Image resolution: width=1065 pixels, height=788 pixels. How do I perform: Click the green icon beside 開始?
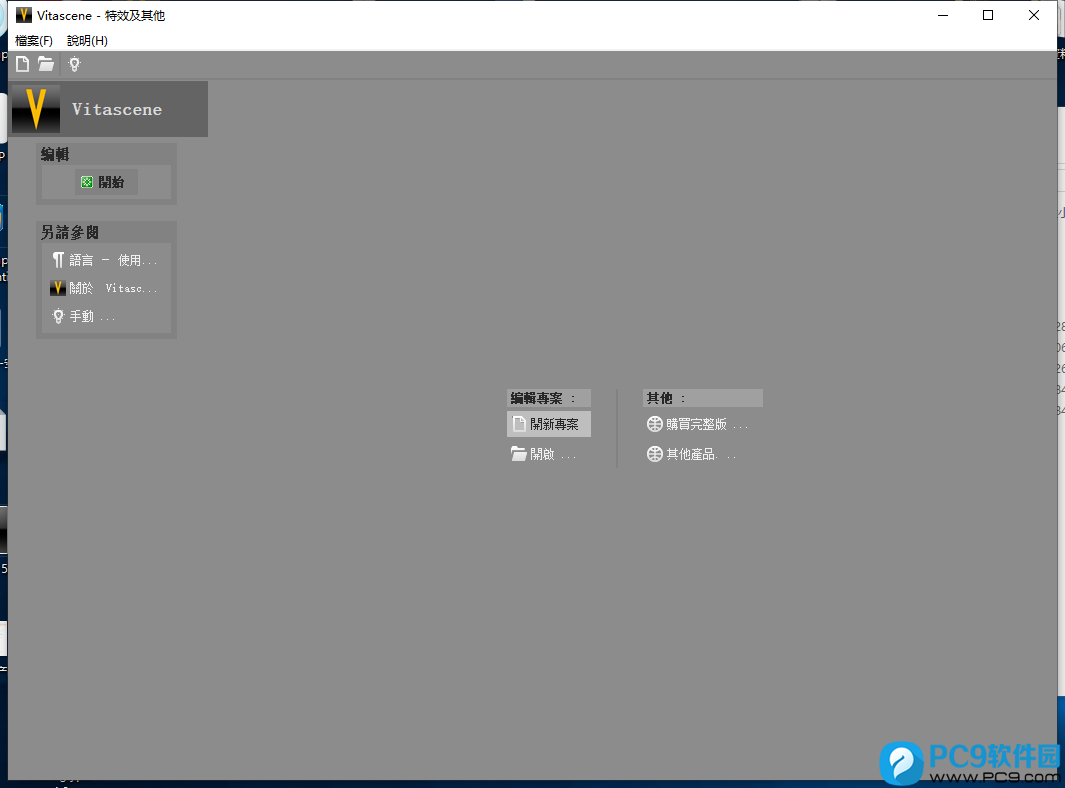87,182
